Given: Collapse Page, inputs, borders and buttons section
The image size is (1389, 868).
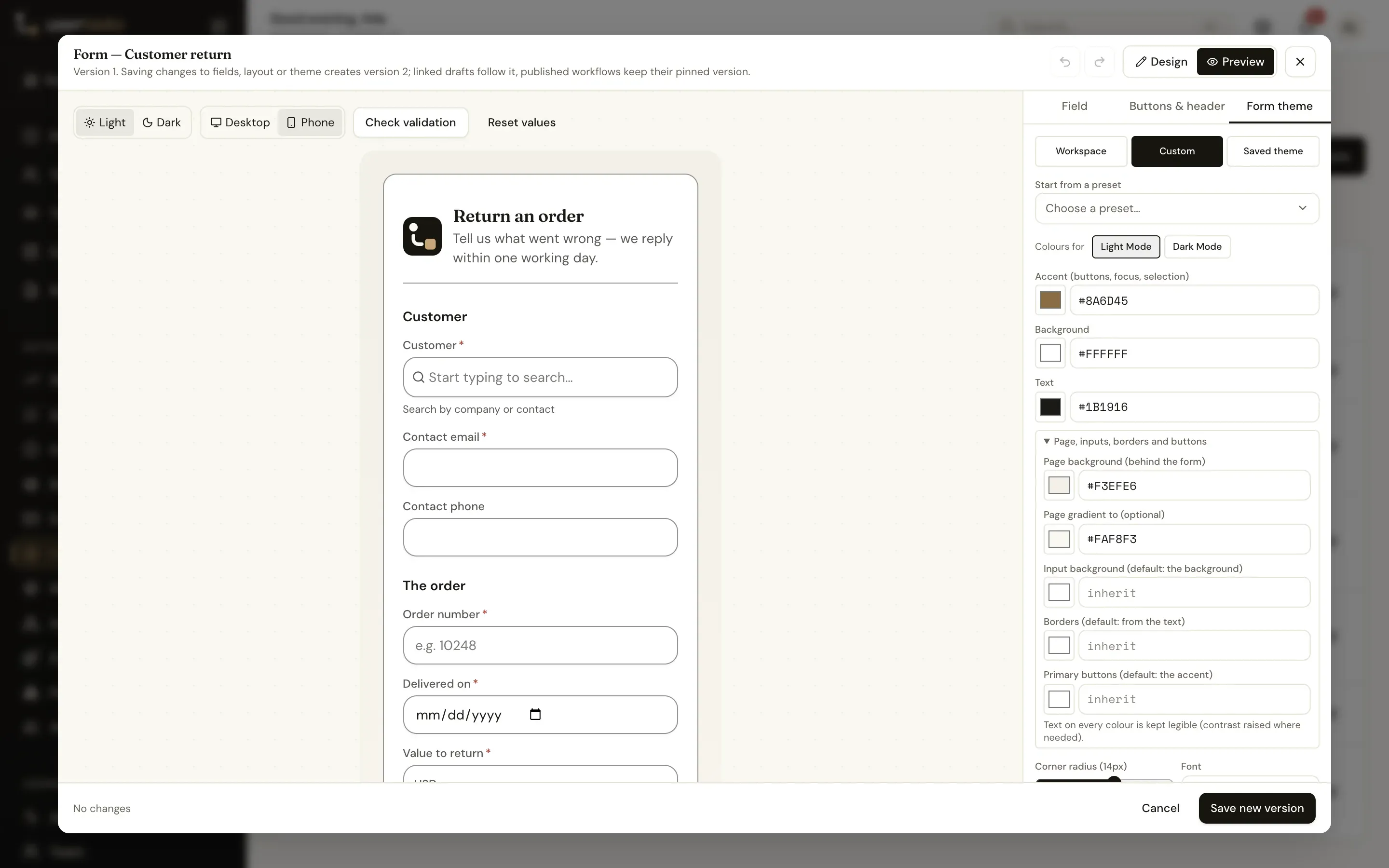Looking at the screenshot, I should (x=1124, y=441).
